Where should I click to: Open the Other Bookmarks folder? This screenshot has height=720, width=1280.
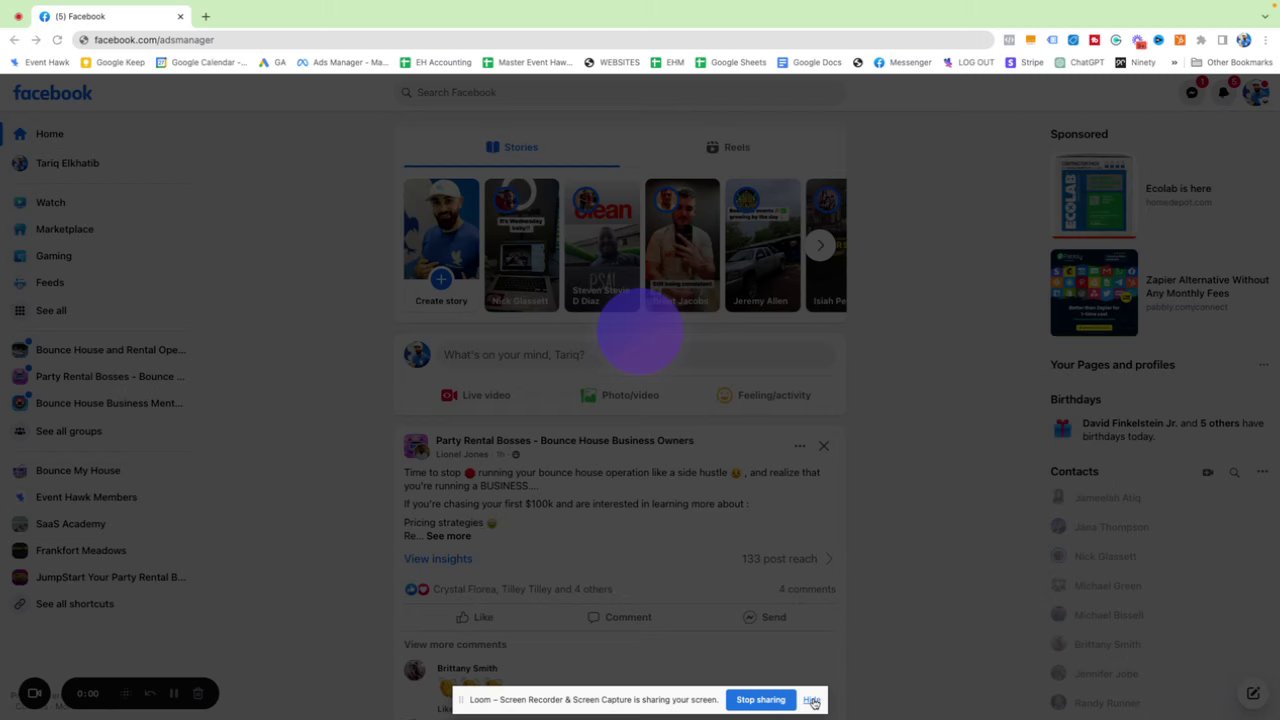coord(1231,62)
